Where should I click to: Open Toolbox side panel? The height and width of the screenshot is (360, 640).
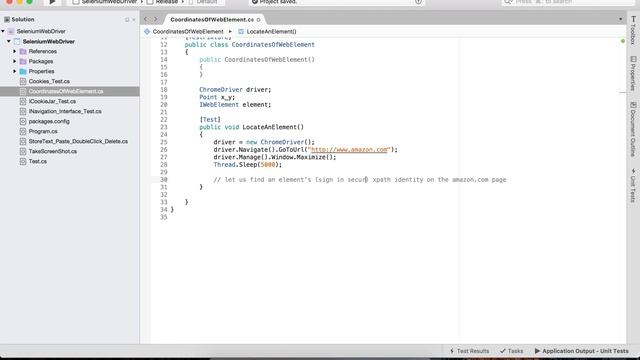pyautogui.click(x=633, y=30)
